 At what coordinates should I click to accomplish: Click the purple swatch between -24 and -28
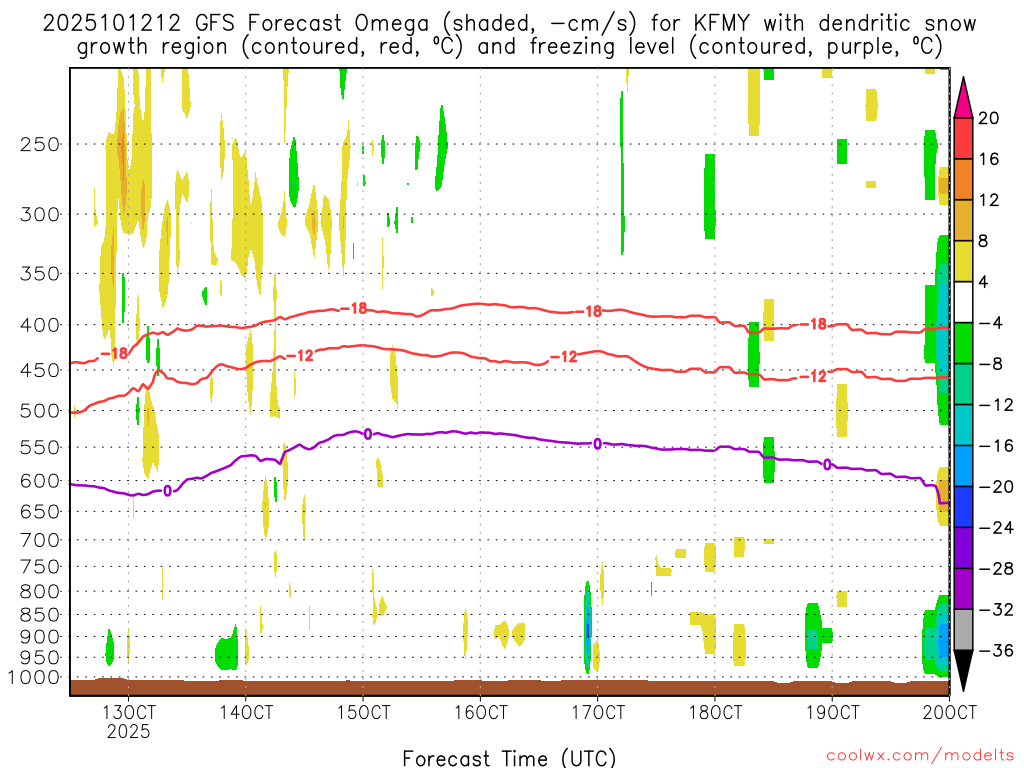[963, 548]
